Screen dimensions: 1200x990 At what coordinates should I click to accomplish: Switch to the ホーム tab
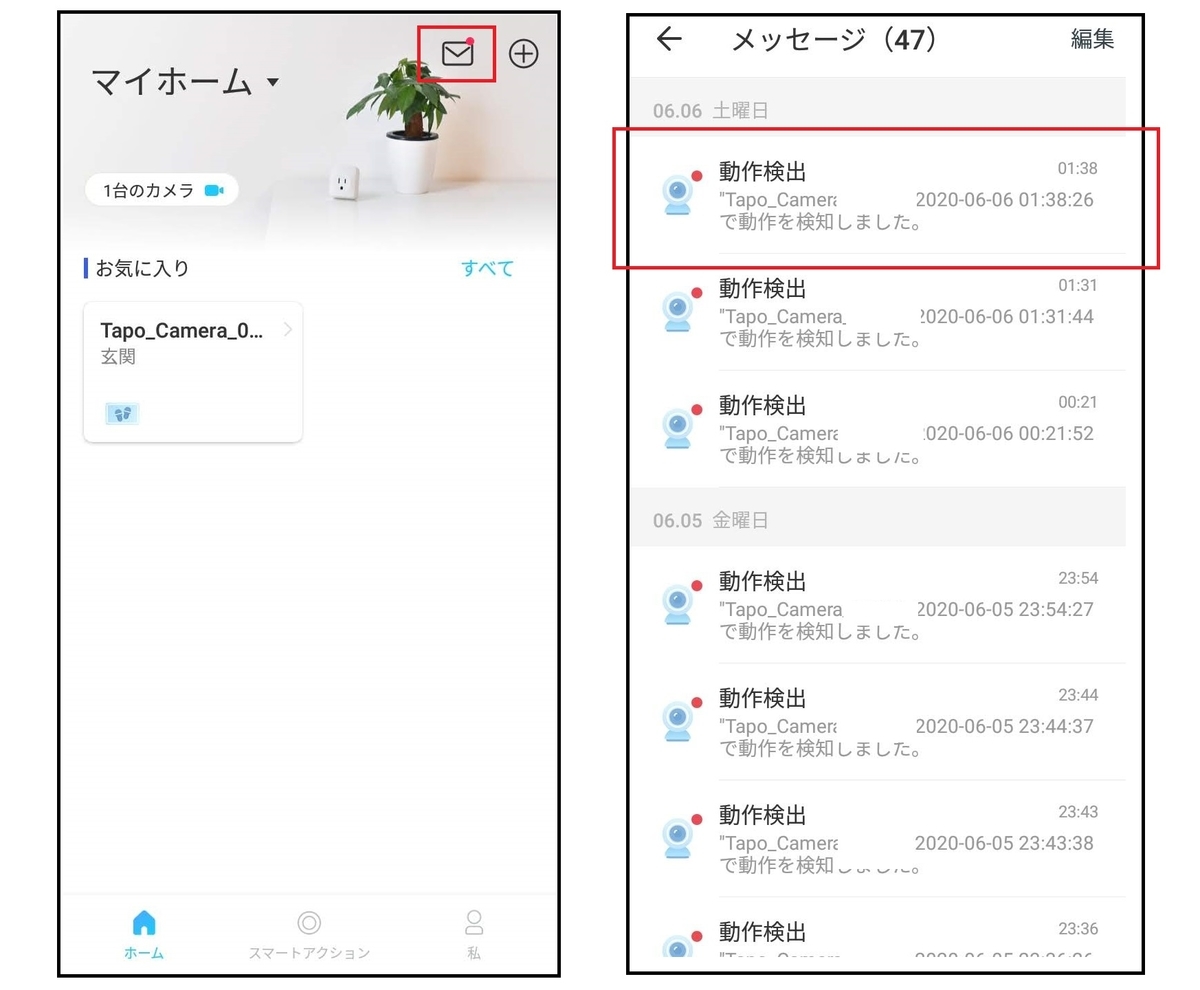click(144, 934)
